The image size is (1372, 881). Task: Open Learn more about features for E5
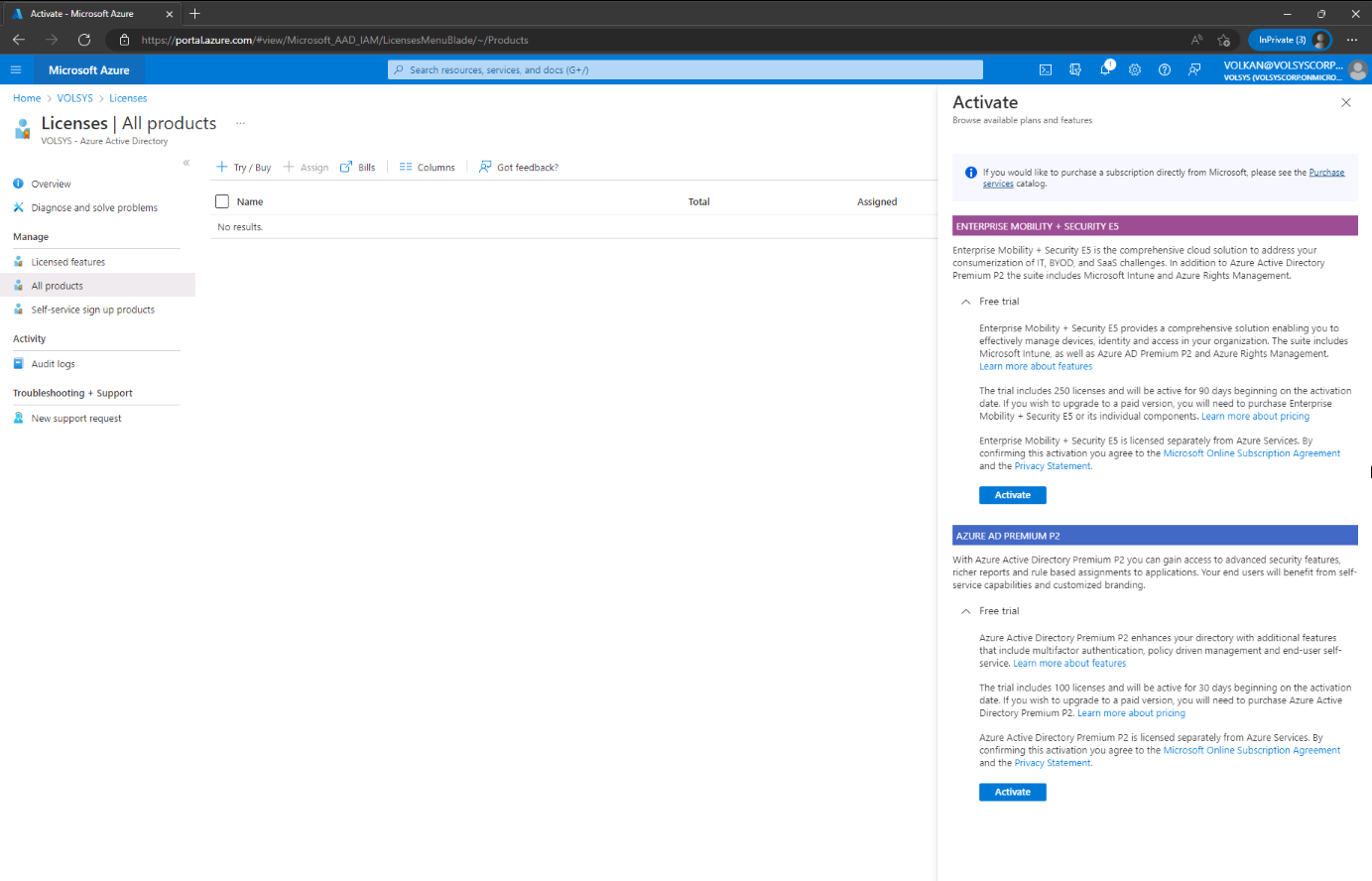(x=1036, y=366)
